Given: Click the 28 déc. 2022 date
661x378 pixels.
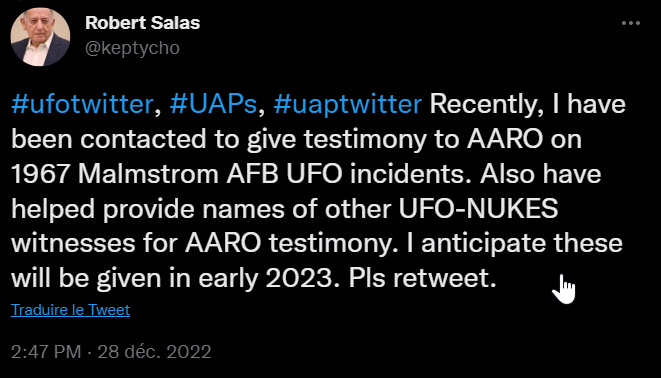Looking at the screenshot, I should 154,351.
